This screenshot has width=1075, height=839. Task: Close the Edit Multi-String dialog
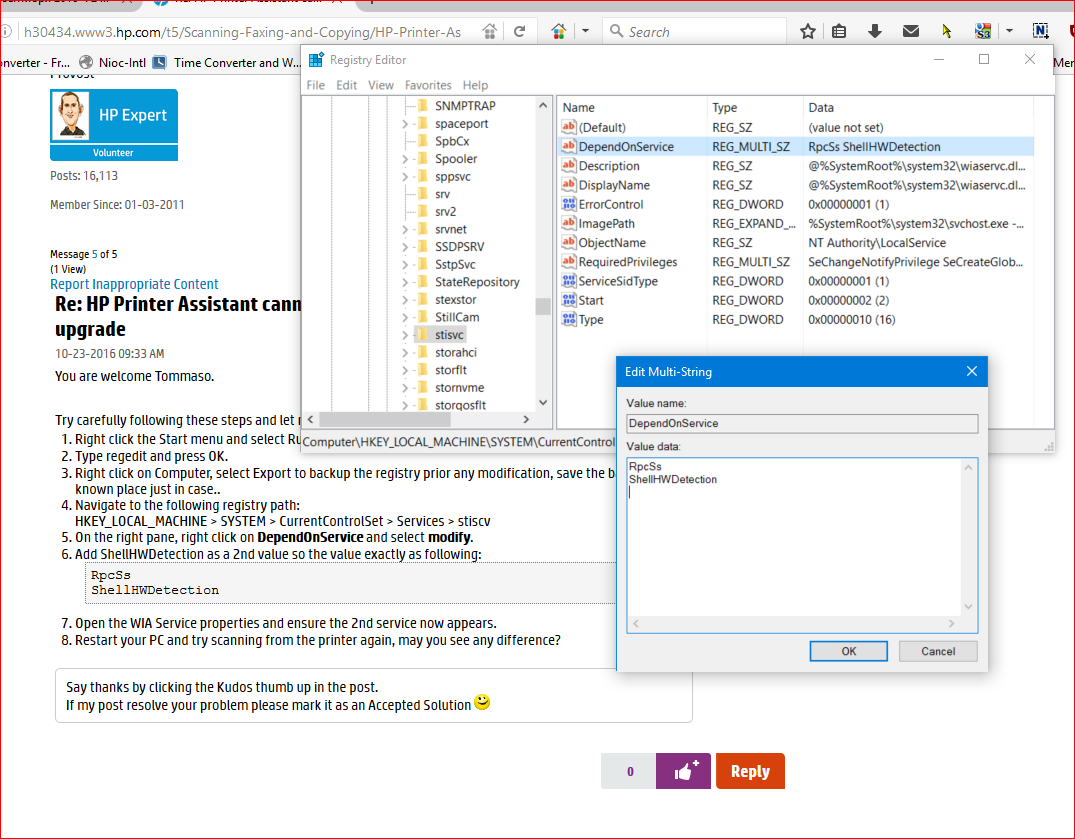point(971,372)
